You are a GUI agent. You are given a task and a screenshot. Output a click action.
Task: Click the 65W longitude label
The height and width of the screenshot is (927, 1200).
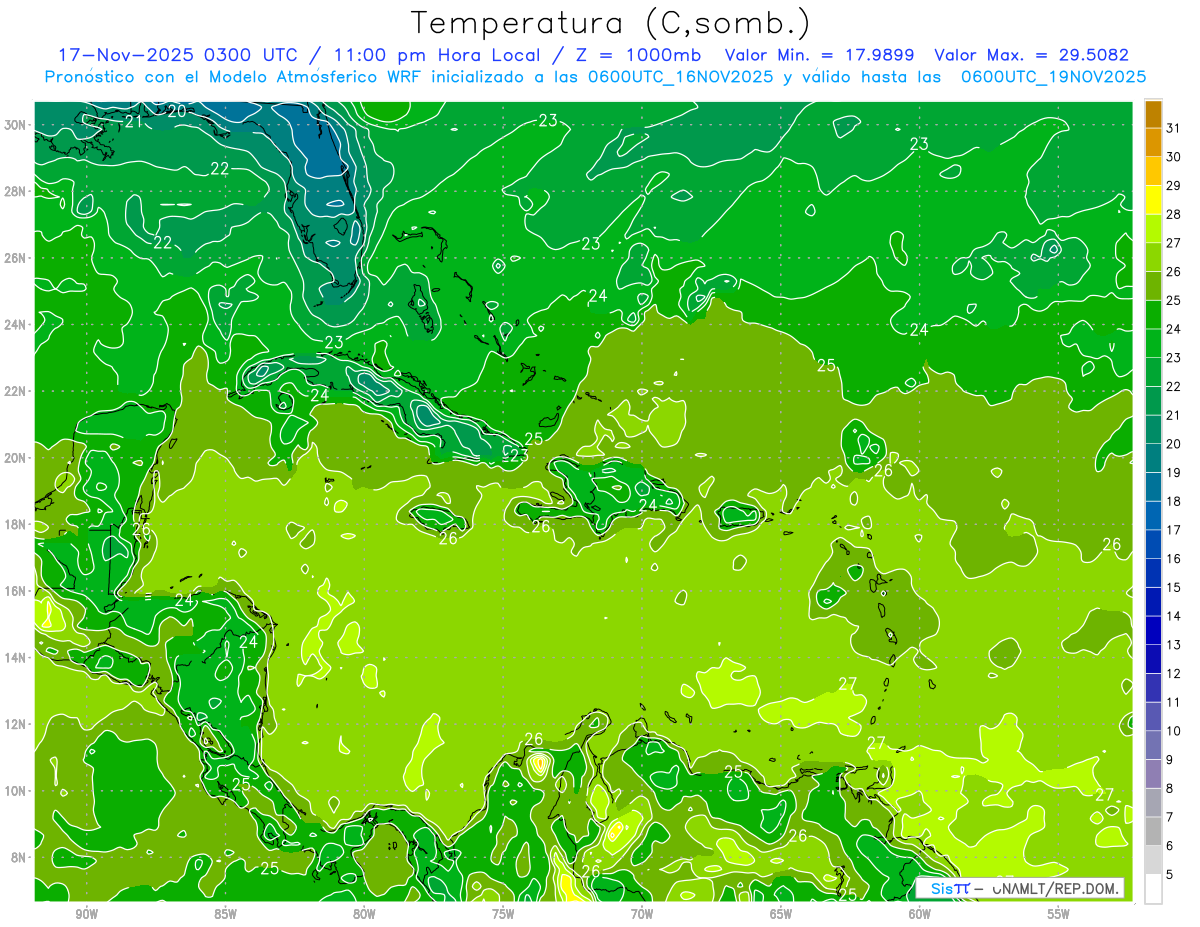781,914
